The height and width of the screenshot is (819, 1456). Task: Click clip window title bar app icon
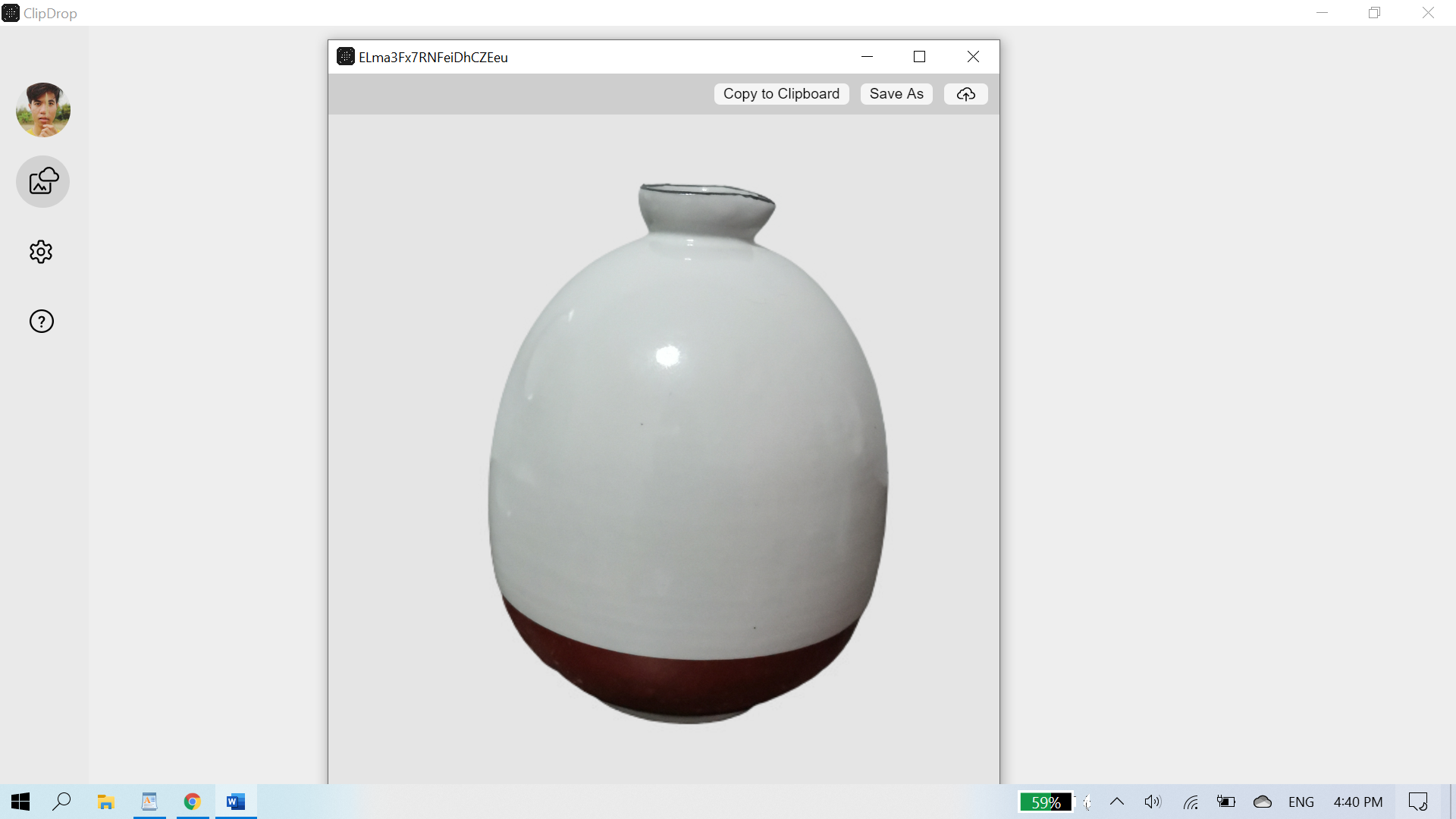[346, 57]
